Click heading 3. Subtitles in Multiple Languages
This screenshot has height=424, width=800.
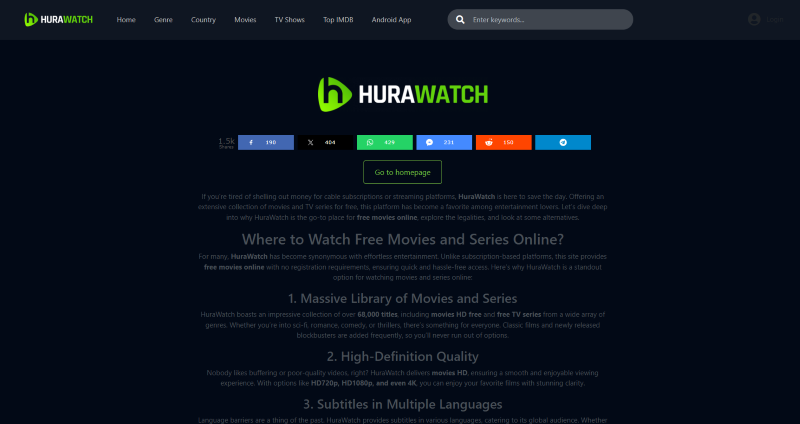pyautogui.click(x=403, y=404)
